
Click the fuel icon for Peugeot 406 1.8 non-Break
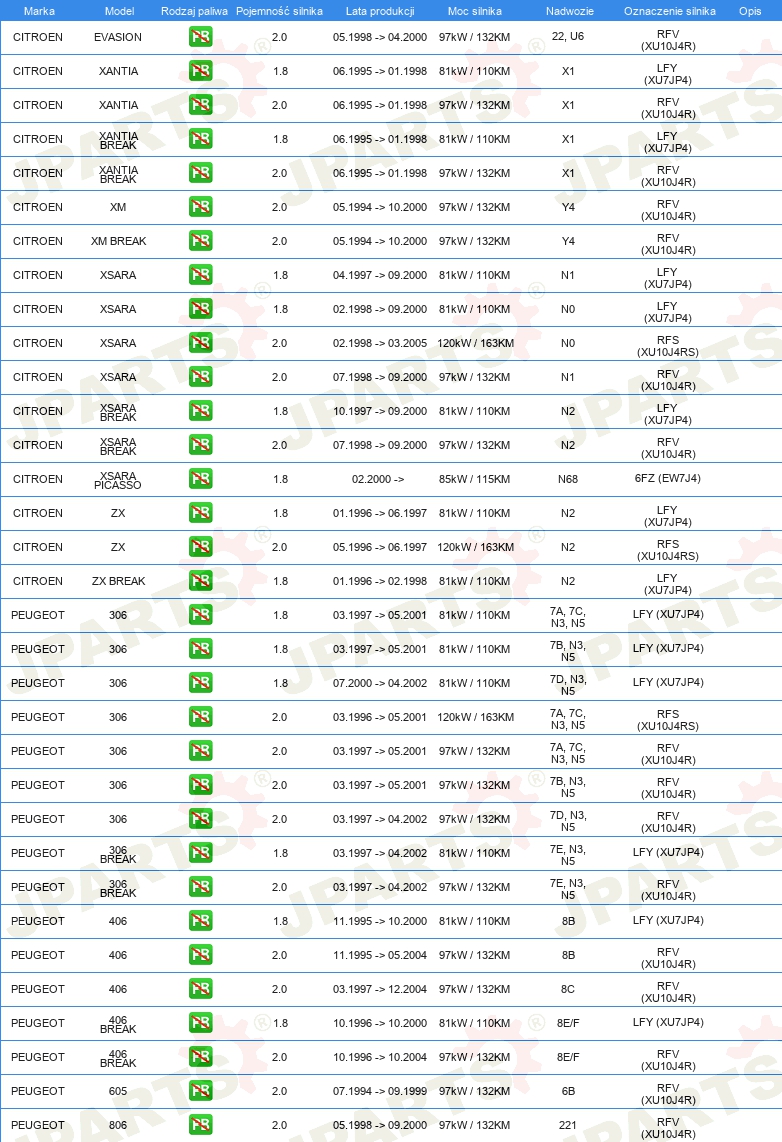tap(200, 921)
